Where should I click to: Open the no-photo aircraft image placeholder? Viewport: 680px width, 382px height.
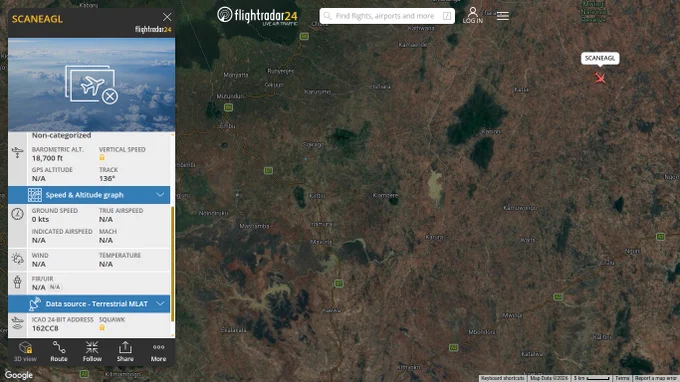click(x=92, y=85)
